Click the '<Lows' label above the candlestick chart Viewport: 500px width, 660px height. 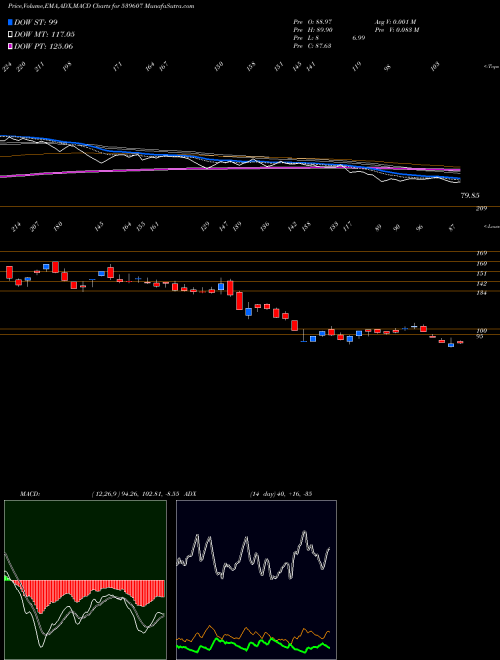click(x=491, y=226)
